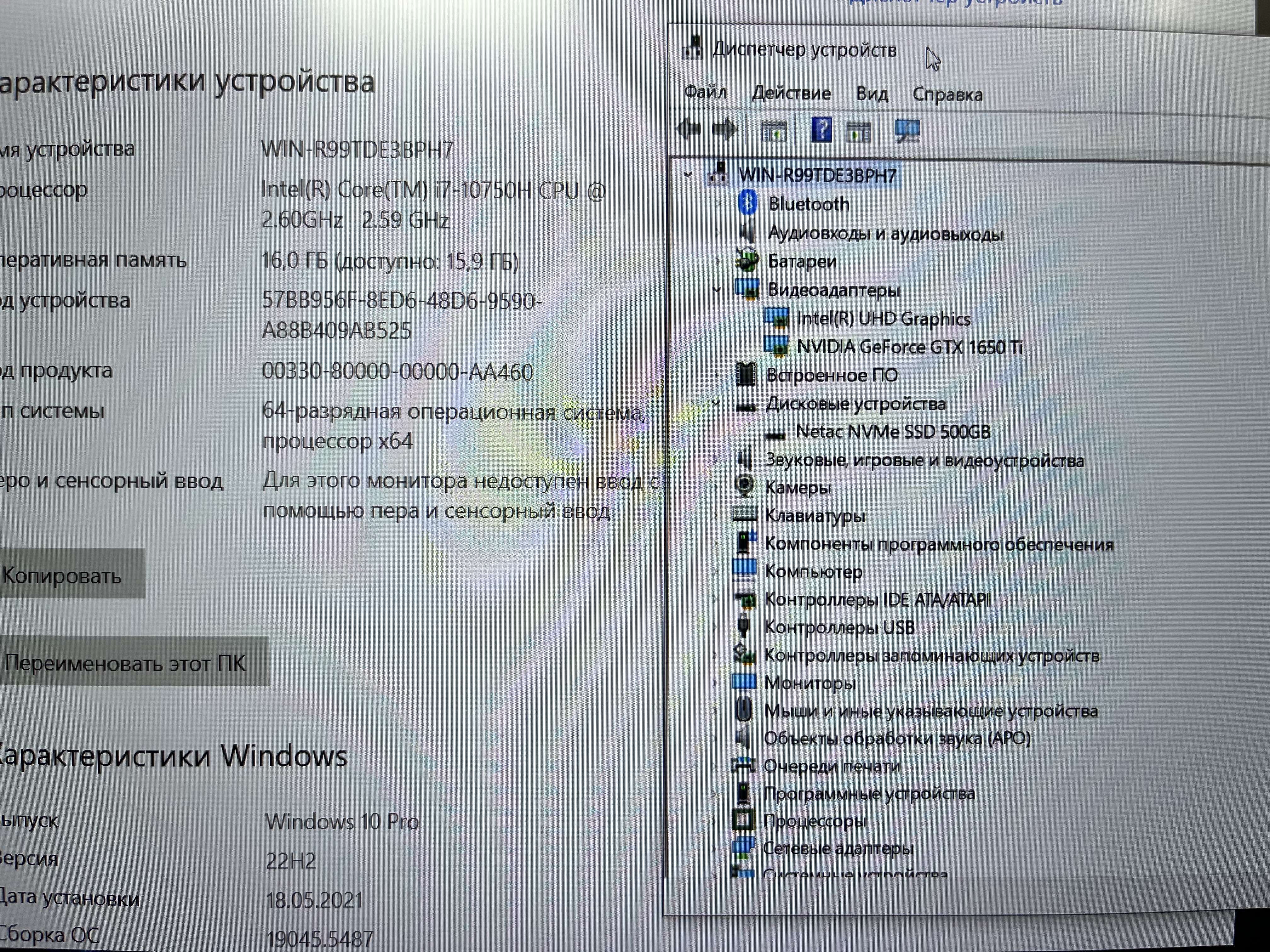Screen dimensions: 1270x952
Task: Click the blue Help question-mark toolbar icon
Action: 821,130
